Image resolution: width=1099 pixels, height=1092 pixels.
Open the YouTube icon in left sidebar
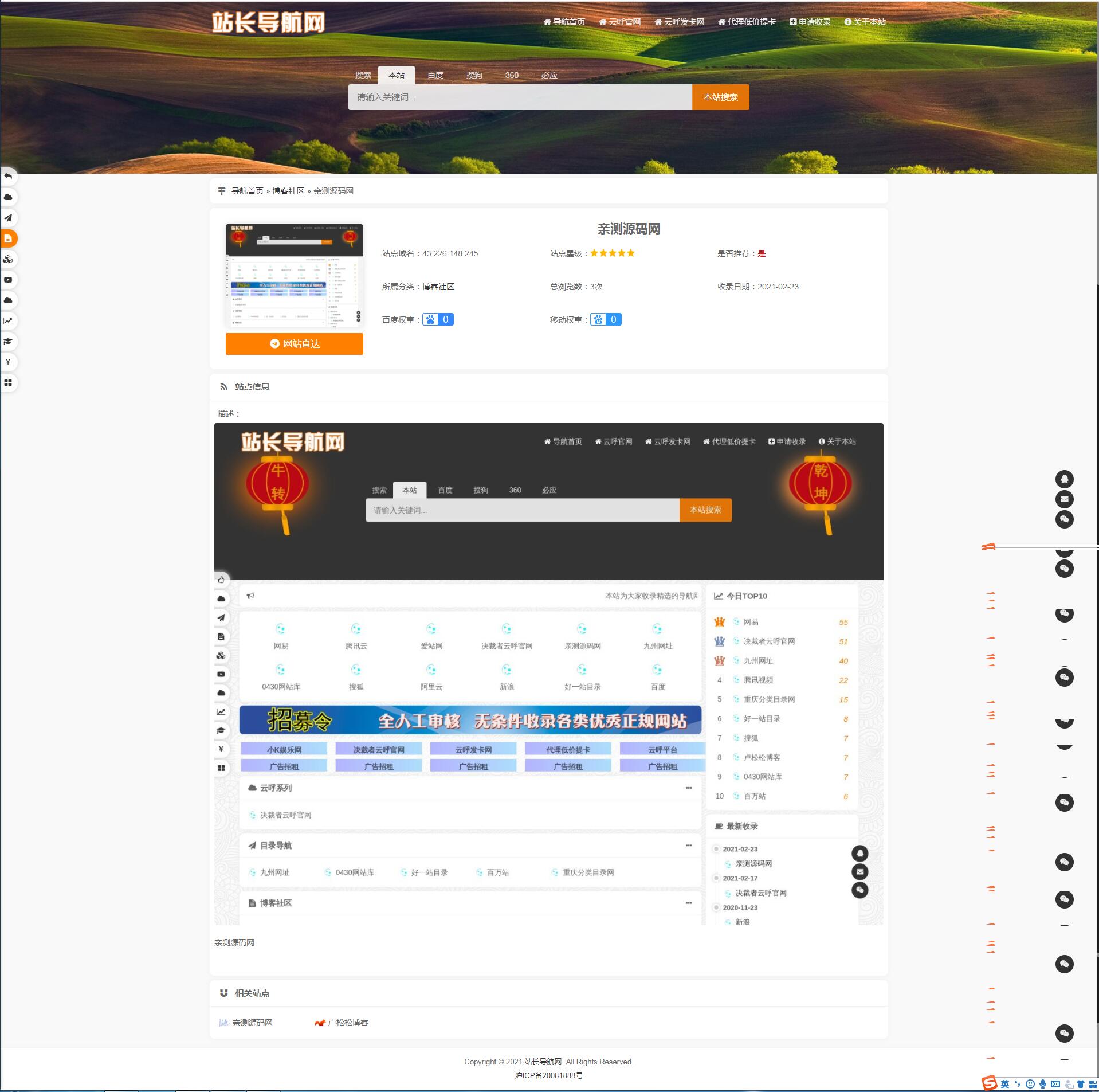click(8, 280)
